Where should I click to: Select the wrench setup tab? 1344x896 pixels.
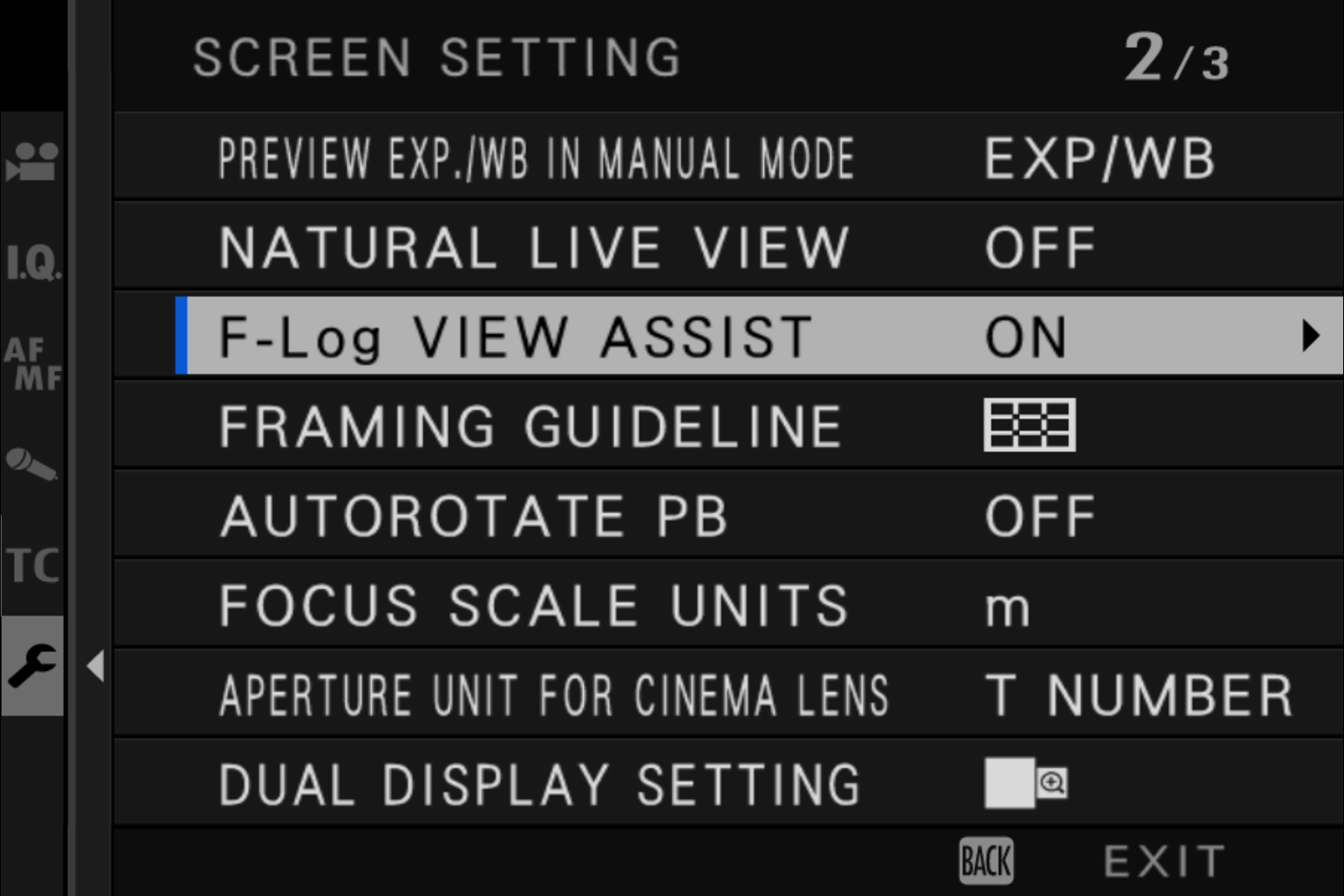coord(32,666)
